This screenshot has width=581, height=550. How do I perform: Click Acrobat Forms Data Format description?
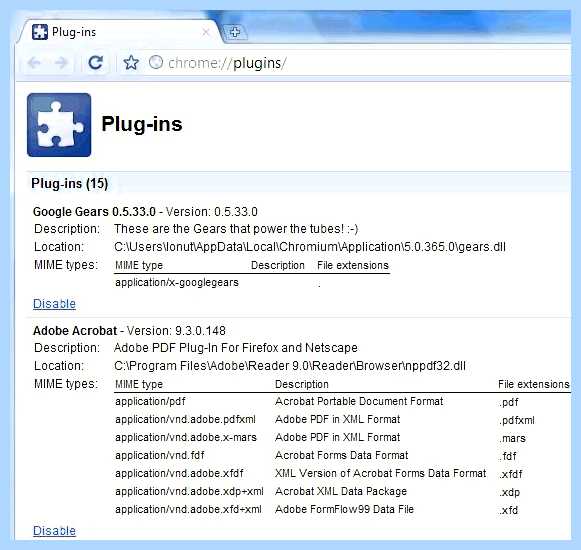pos(341,455)
